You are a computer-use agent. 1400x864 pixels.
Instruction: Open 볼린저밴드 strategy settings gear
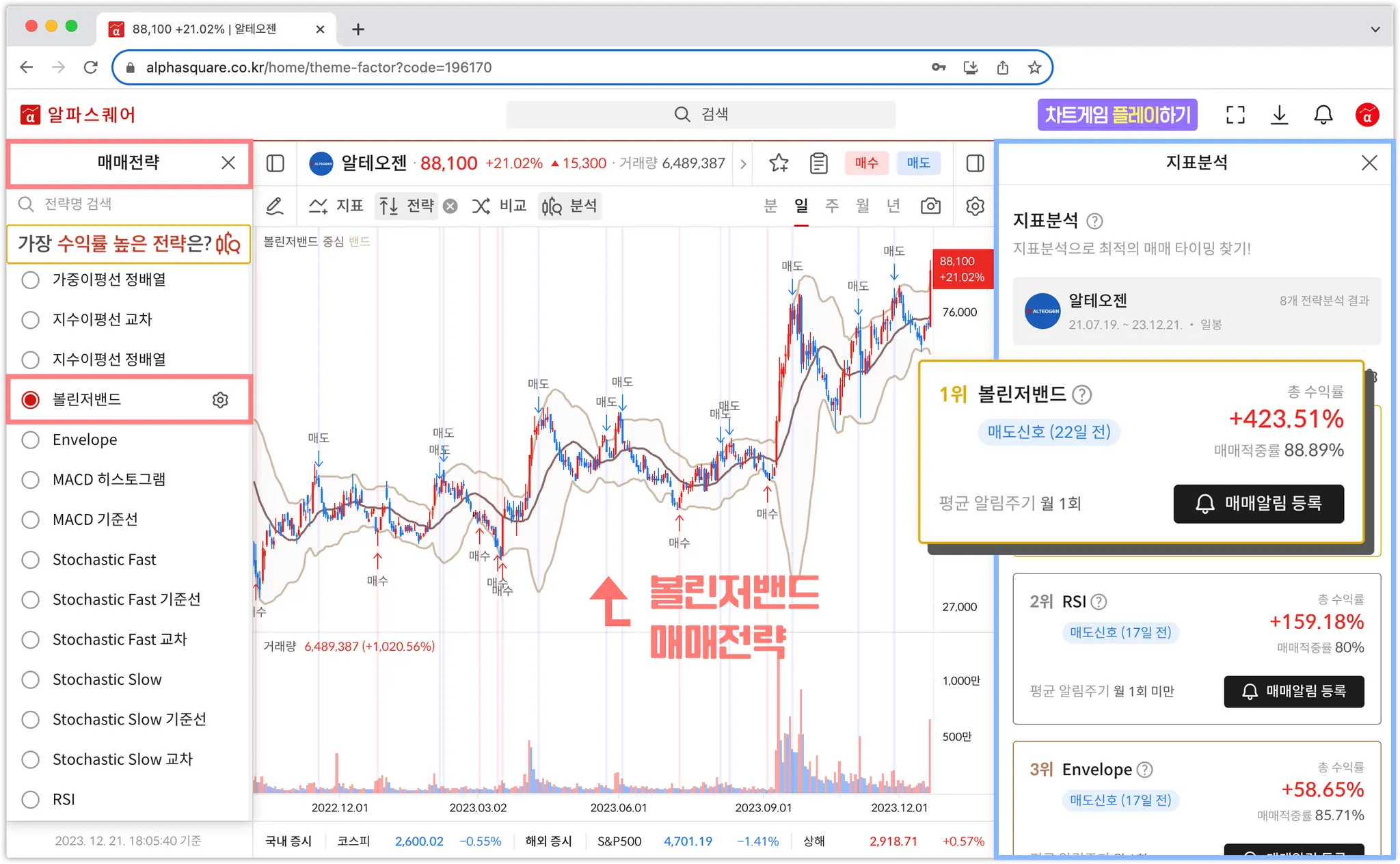(x=220, y=400)
